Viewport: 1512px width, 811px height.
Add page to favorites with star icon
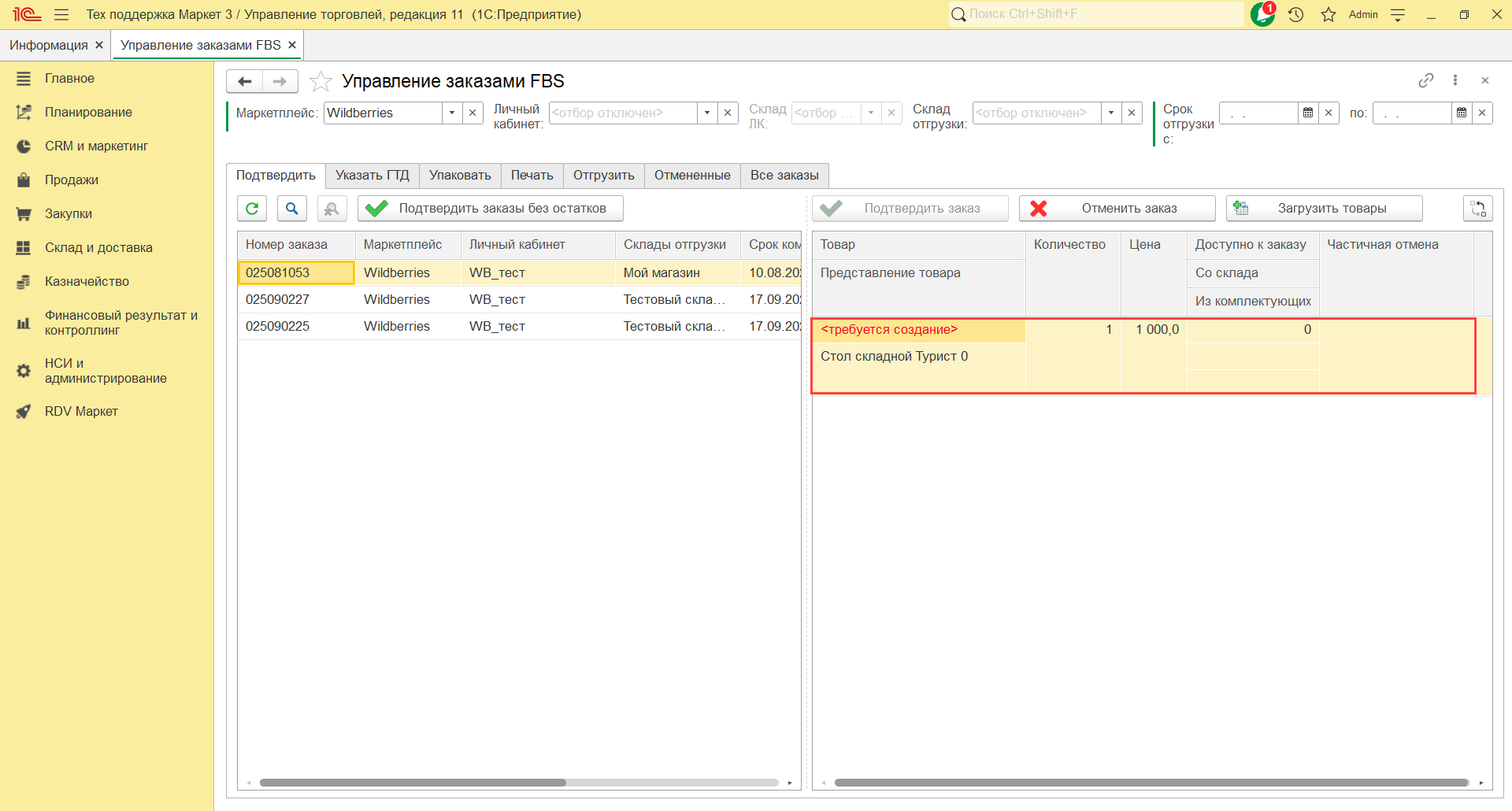point(321,81)
